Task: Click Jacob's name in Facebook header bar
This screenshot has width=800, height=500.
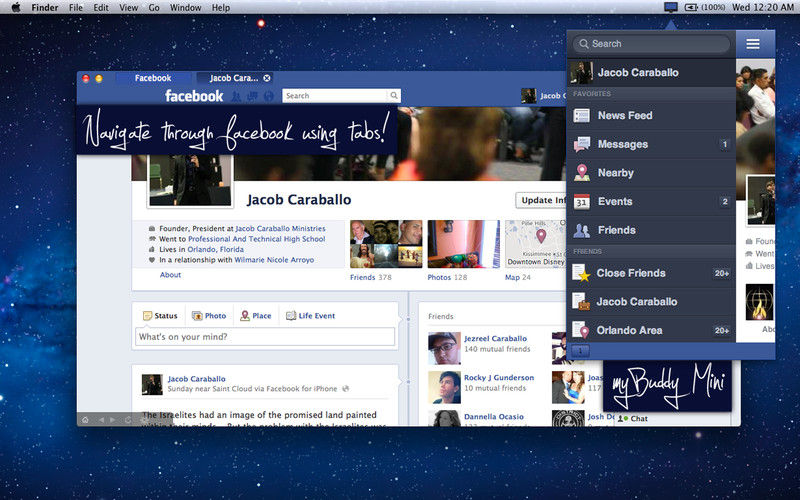Action: 553,96
